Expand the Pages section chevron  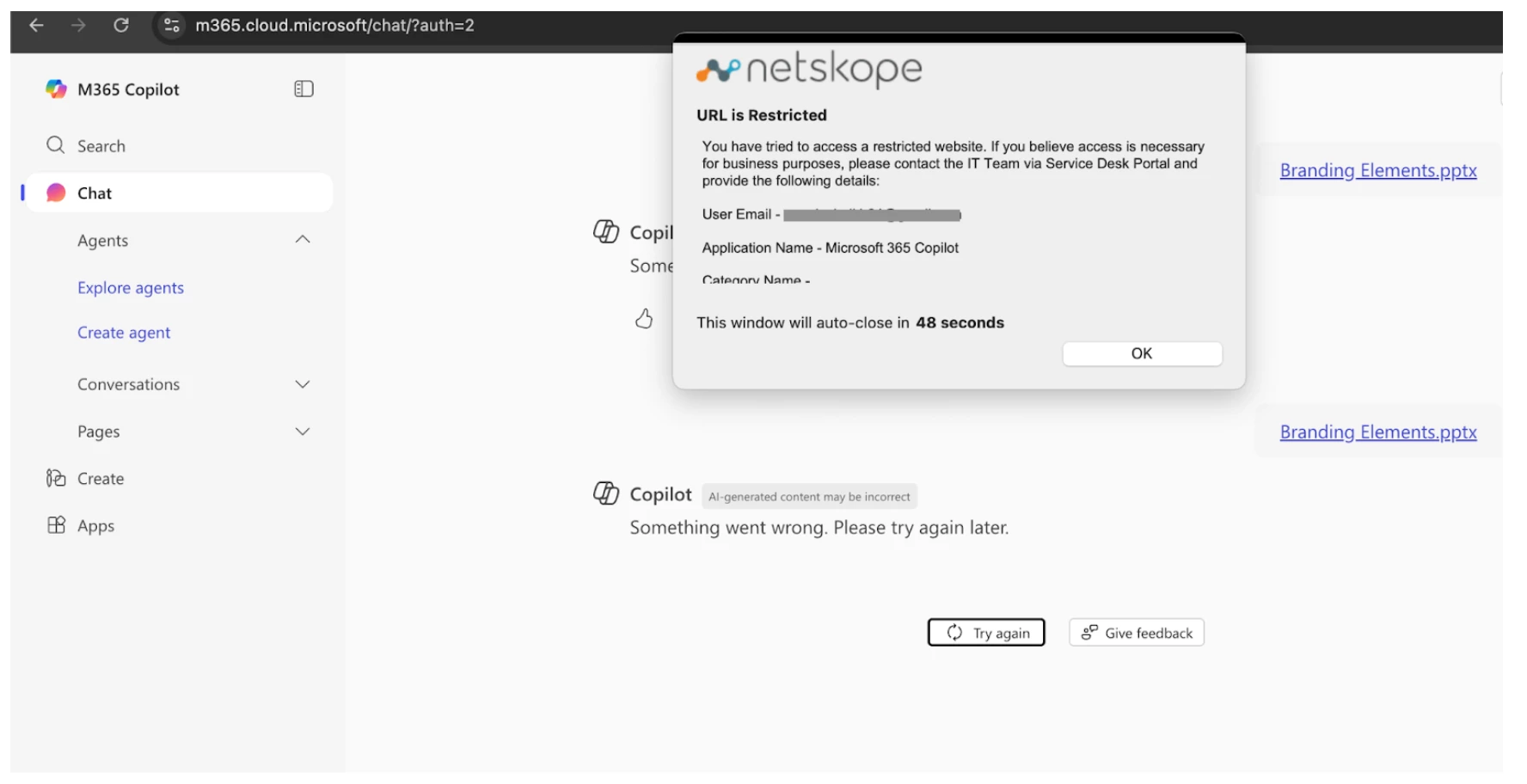(303, 432)
